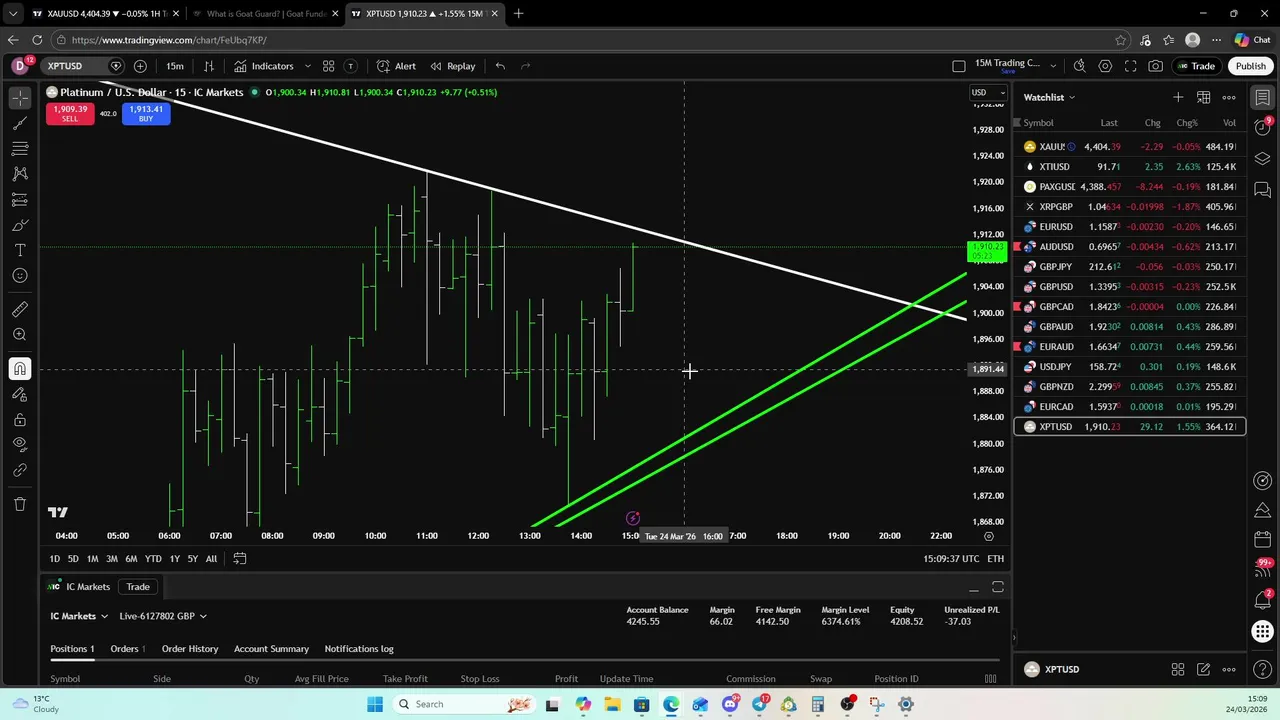Open the Fibonacci tools group
The height and width of the screenshot is (720, 1280).
click(x=20, y=148)
